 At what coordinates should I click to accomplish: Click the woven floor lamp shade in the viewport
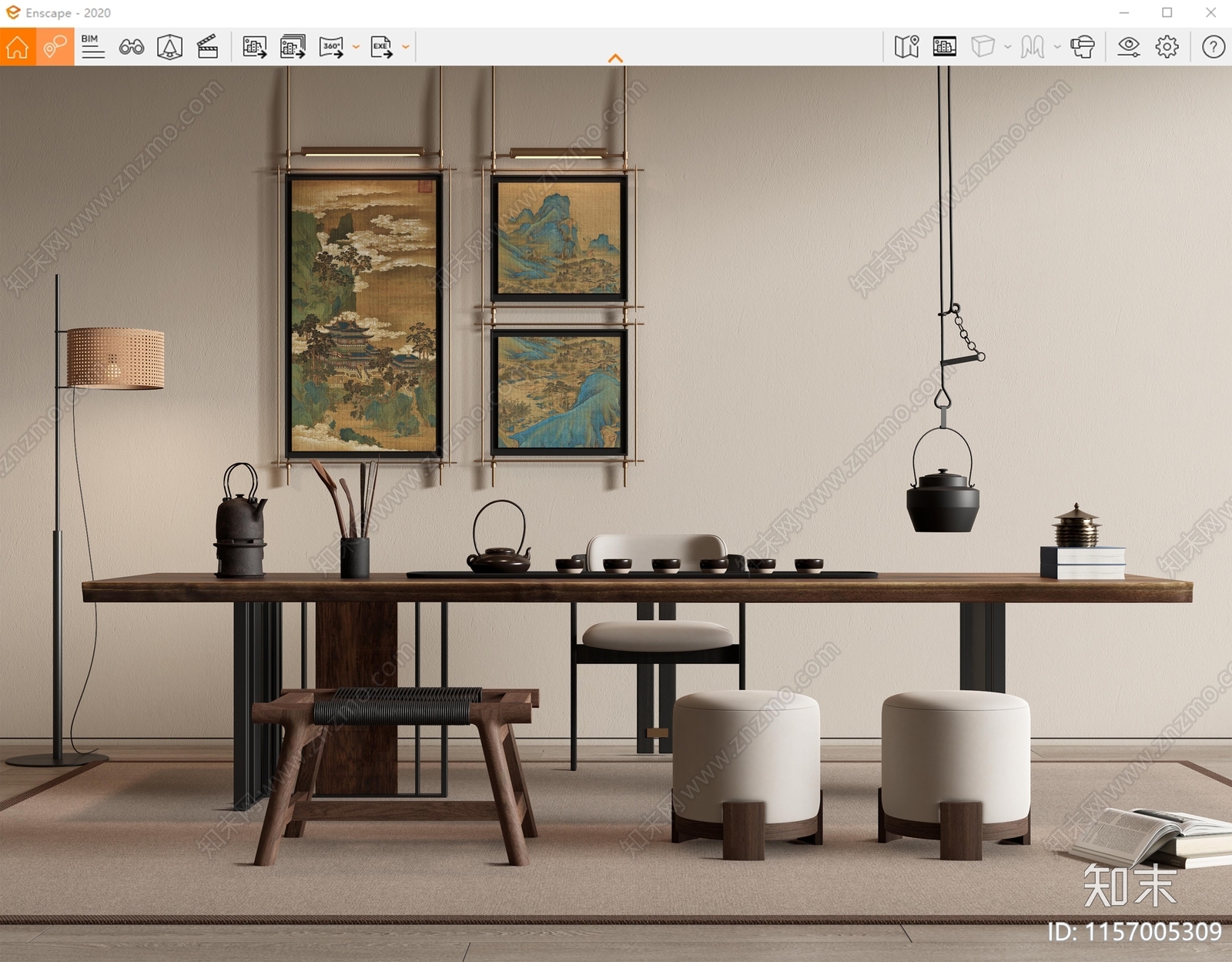click(115, 358)
